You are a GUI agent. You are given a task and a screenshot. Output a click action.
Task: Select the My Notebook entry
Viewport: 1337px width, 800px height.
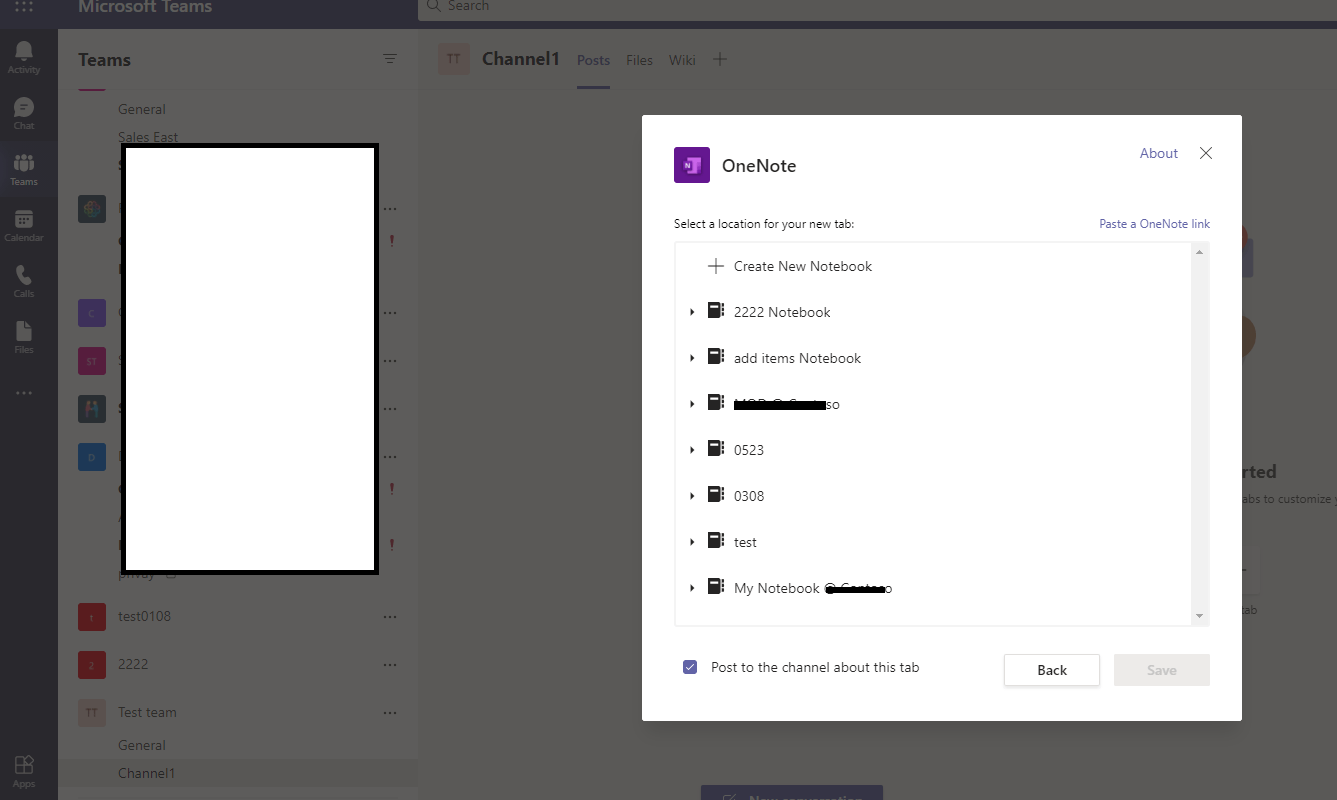point(813,588)
